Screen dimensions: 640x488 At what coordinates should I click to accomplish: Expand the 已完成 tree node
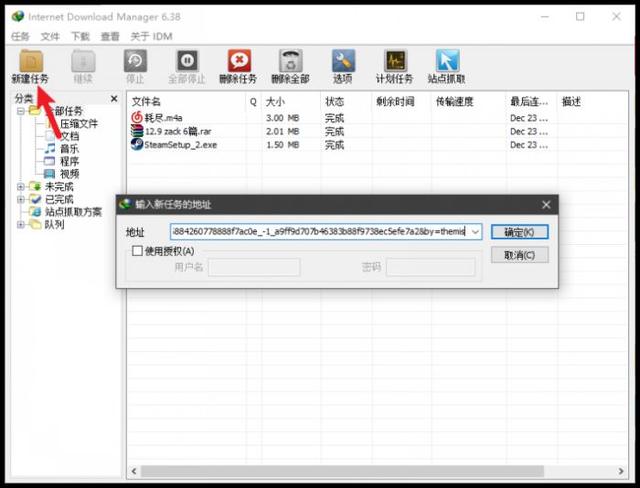tap(22, 199)
